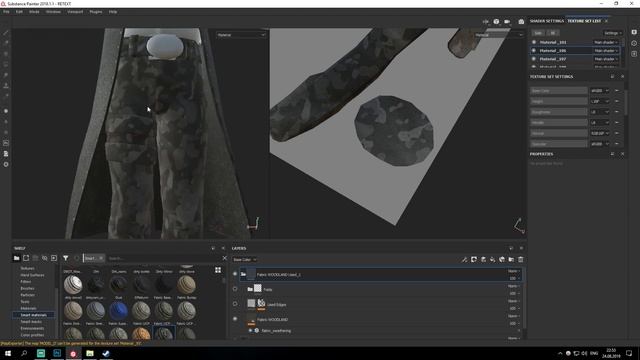Open Steam from the taskbar

tap(106, 353)
